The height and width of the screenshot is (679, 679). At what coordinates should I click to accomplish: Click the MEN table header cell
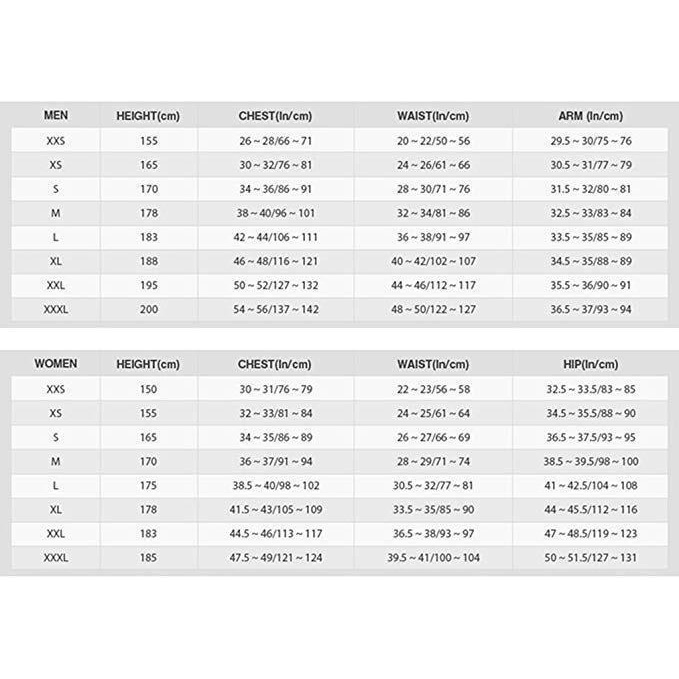coord(55,115)
